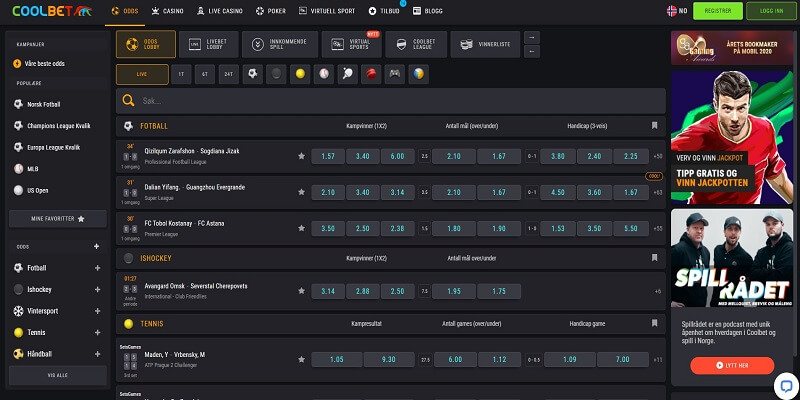This screenshot has height=400, width=800.
Task: Expand the Fotball sidebar category
Action: [x=97, y=268]
